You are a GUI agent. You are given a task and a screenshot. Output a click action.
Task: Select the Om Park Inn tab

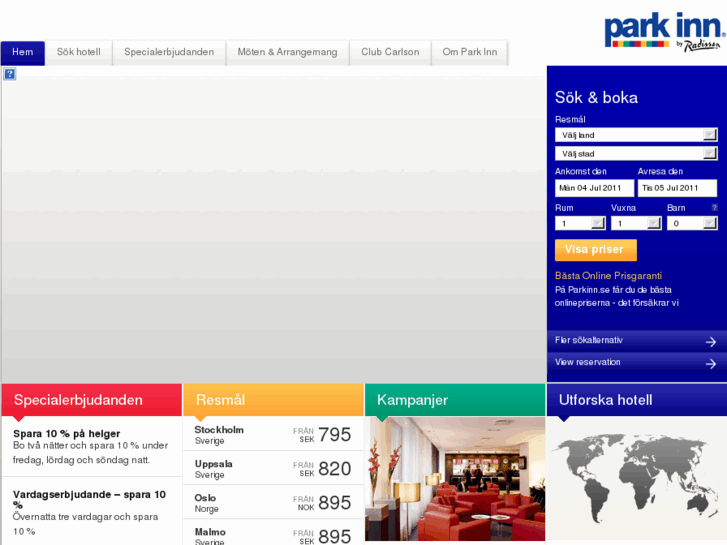(470, 52)
